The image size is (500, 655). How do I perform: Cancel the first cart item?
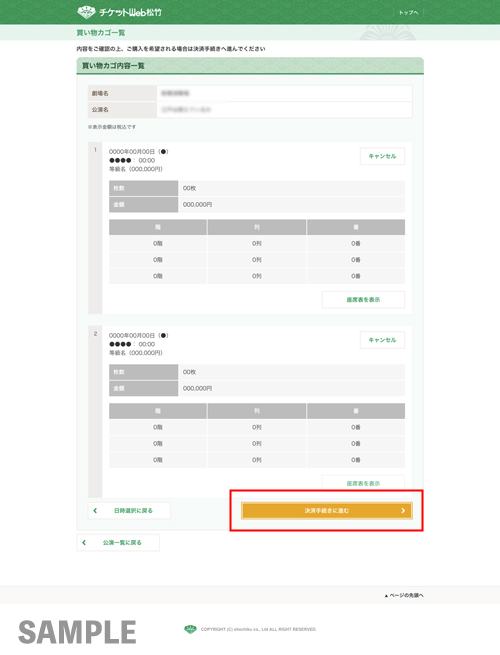(x=382, y=156)
